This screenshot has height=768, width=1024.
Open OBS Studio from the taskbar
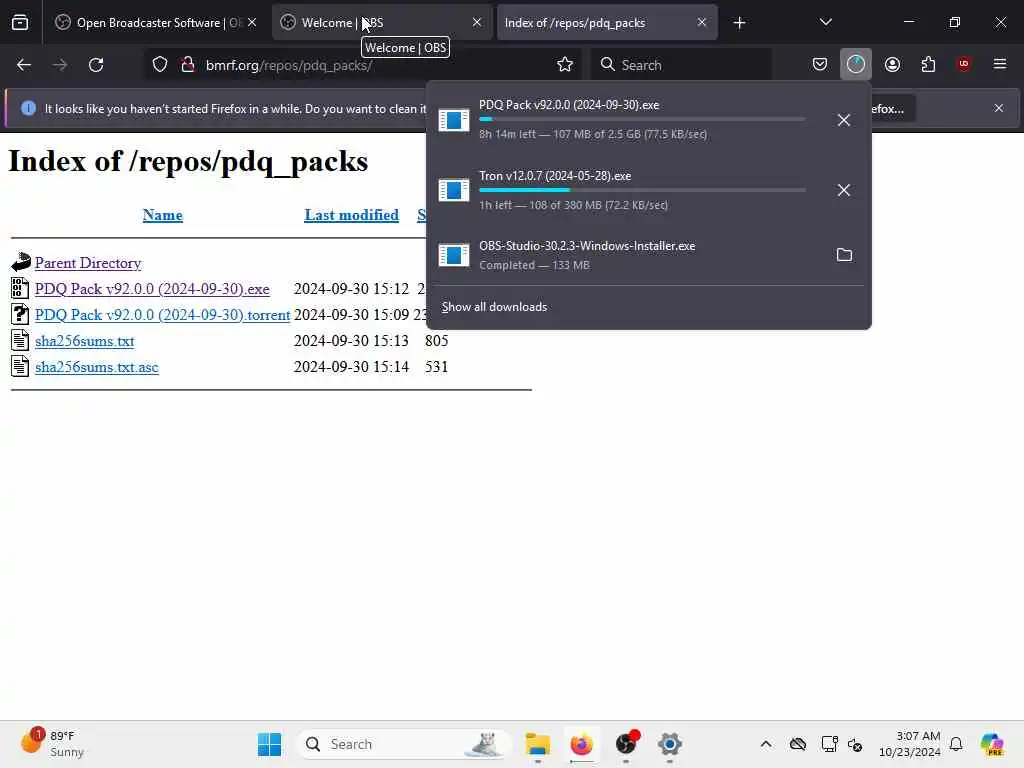626,744
